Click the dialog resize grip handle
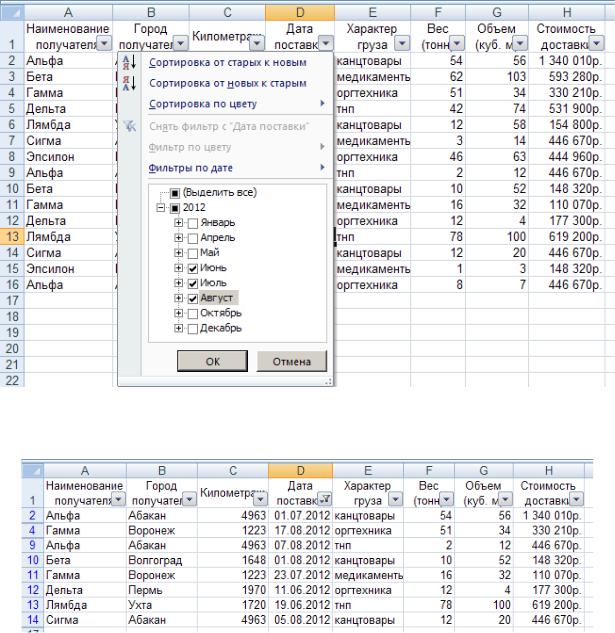Image resolution: width=615 pixels, height=633 pixels. click(x=329, y=381)
